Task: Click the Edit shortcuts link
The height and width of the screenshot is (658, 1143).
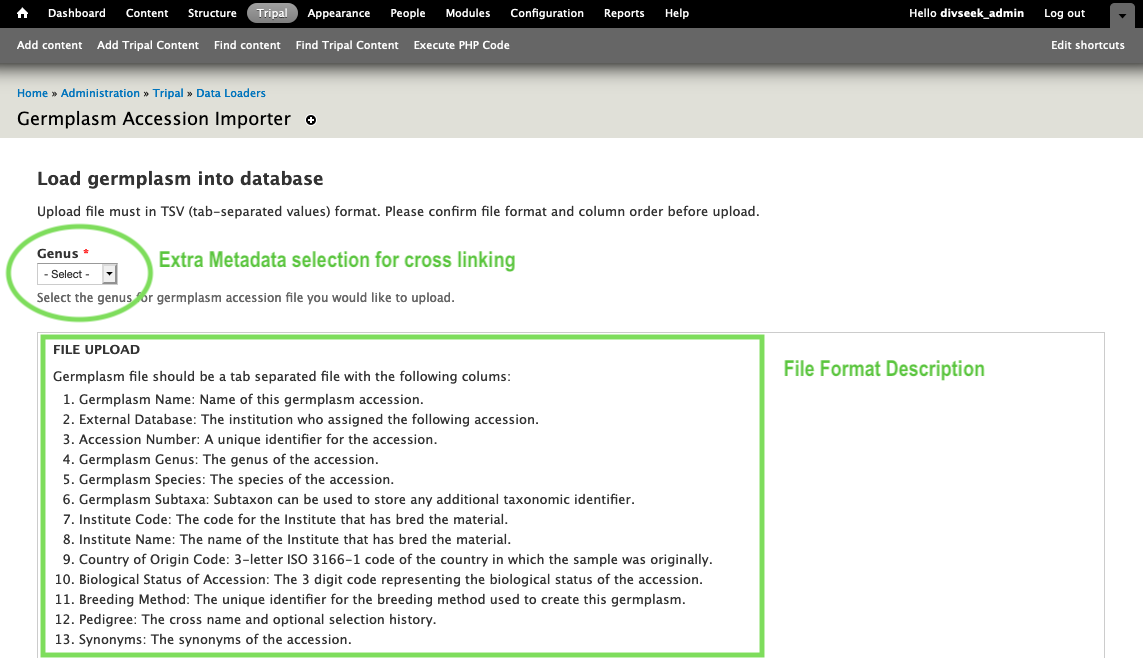Action: pyautogui.click(x=1088, y=45)
